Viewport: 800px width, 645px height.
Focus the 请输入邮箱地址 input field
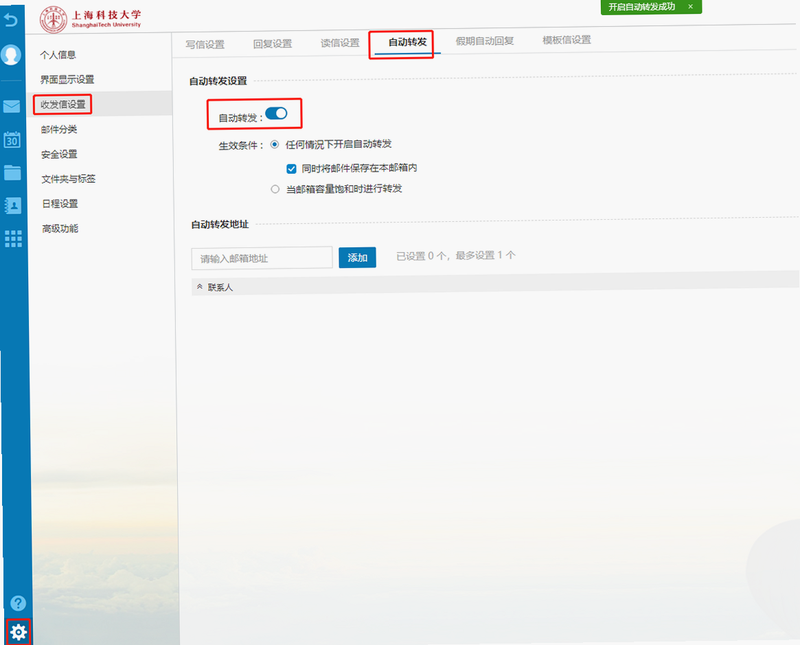point(262,258)
